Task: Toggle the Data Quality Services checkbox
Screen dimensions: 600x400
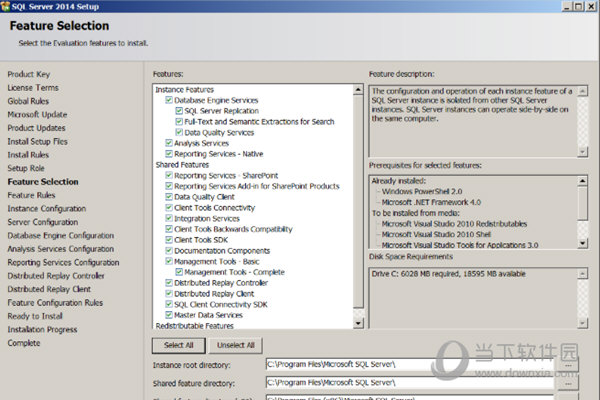Action: tap(179, 132)
